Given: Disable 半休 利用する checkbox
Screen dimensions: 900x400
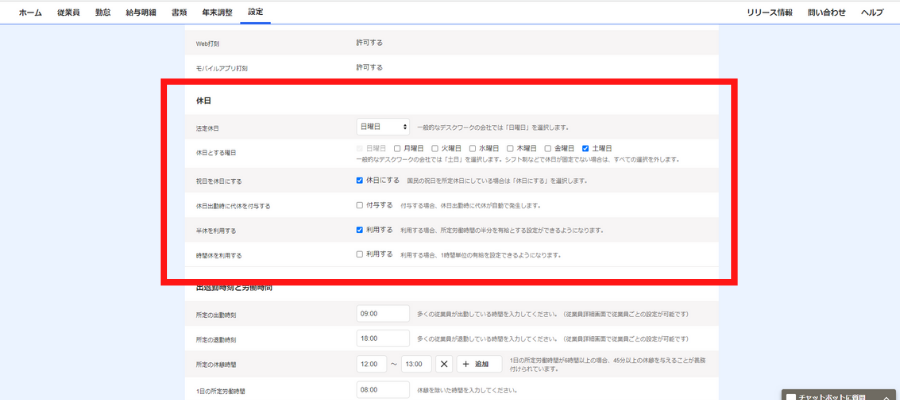Looking at the screenshot, I should (360, 230).
